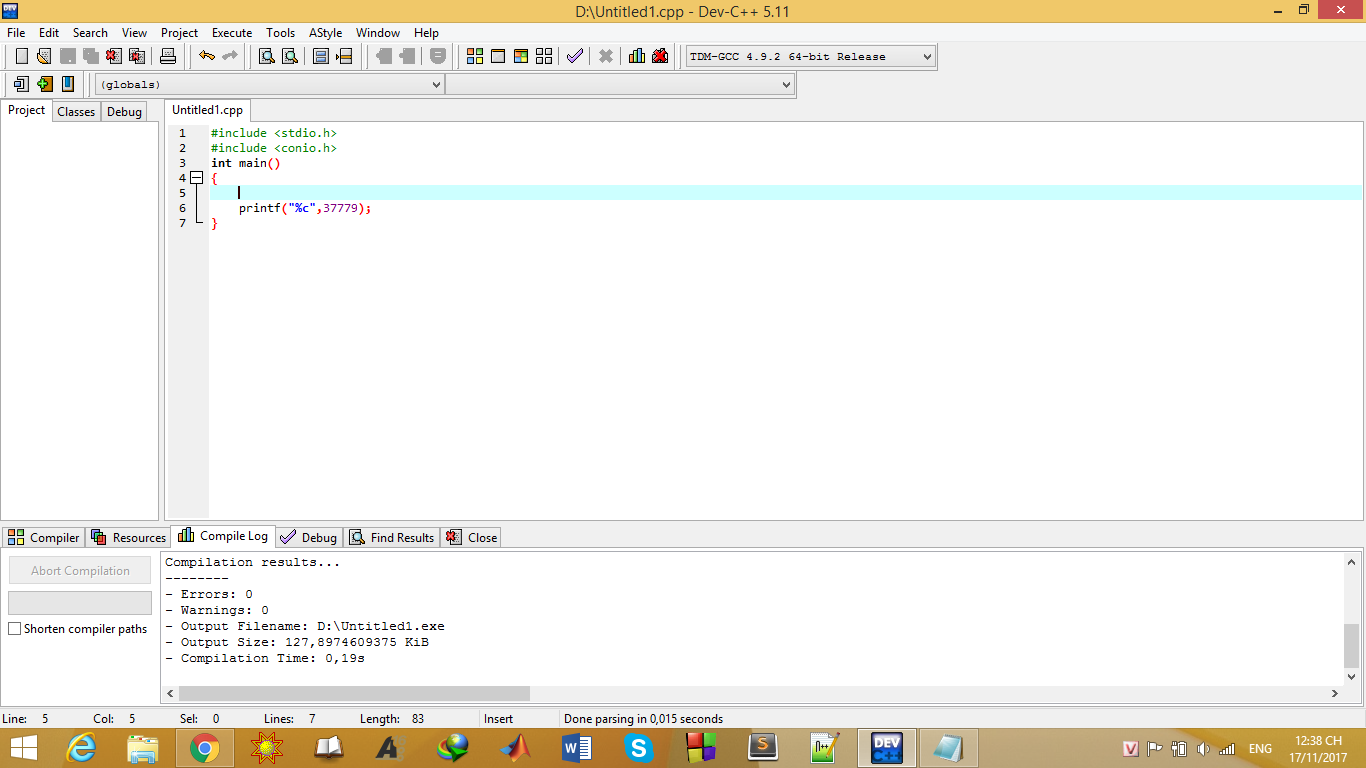Click the Close tab in bottom panel
Image resolution: width=1366 pixels, height=768 pixels.
click(471, 538)
